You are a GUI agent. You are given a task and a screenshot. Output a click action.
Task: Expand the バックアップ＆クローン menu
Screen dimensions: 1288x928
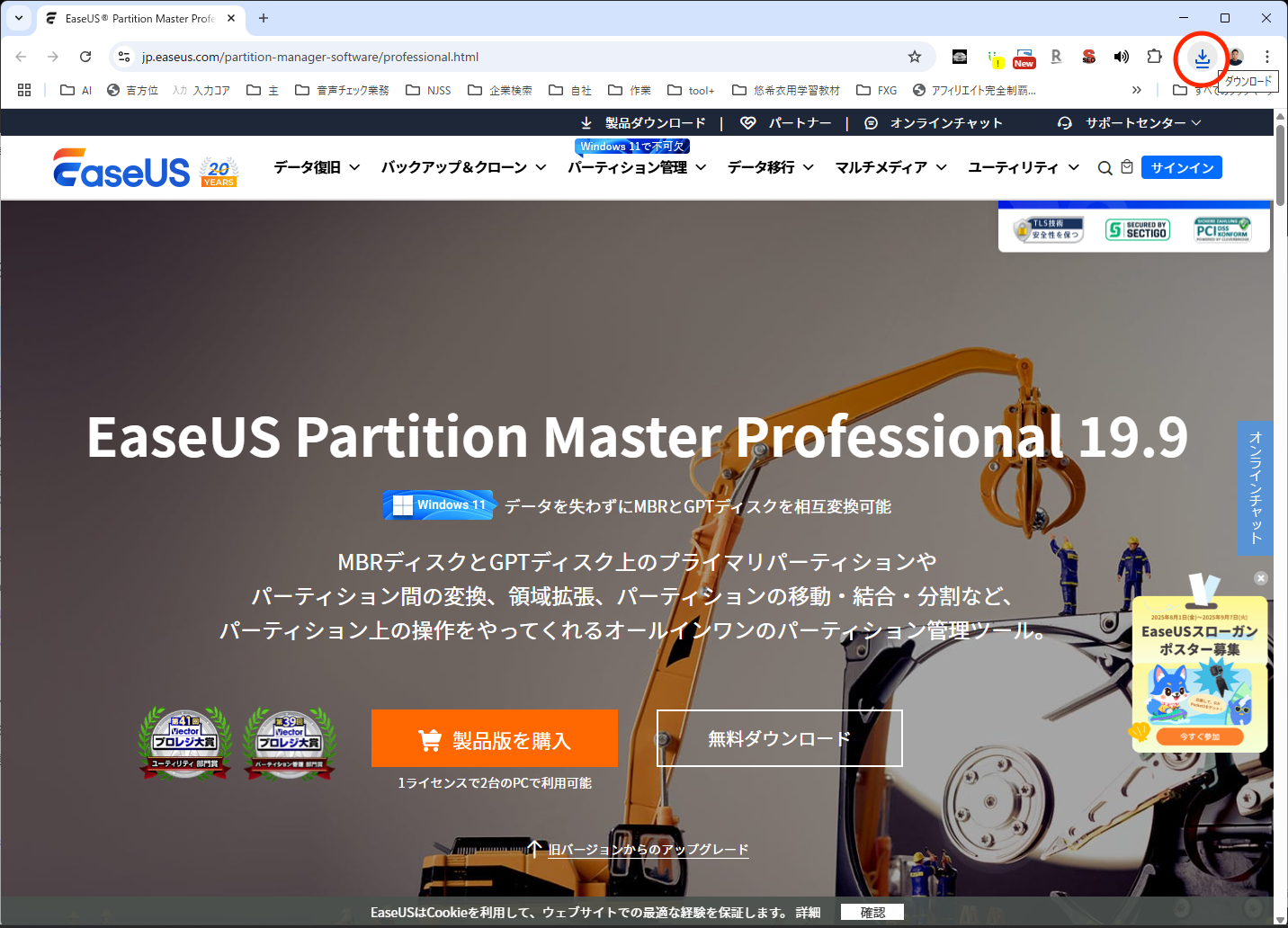(463, 167)
